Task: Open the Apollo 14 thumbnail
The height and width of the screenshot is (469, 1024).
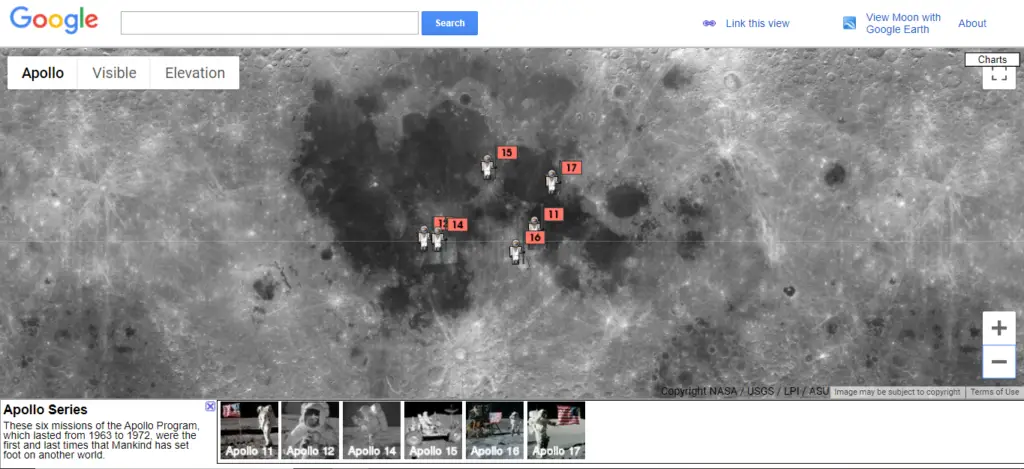Action: coord(372,430)
